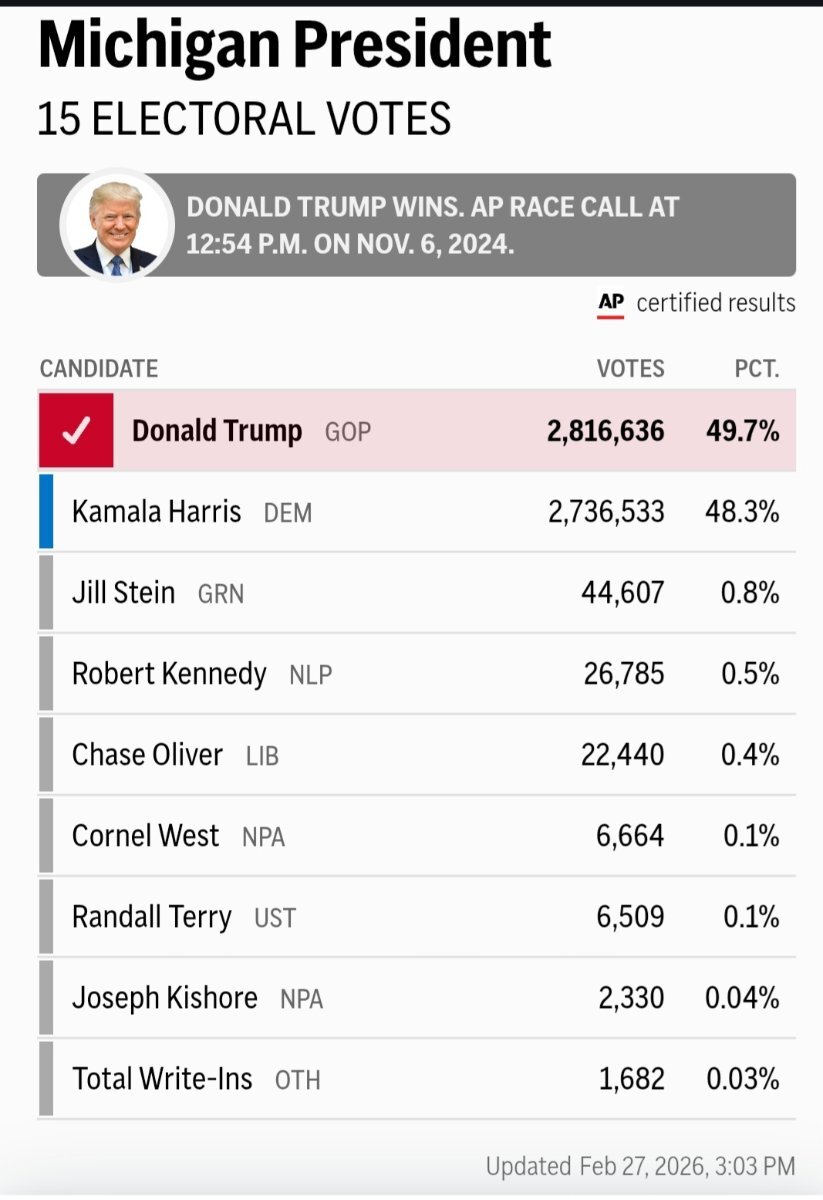Click Chase Oliver's 22,440 vote count

pyautogui.click(x=622, y=755)
